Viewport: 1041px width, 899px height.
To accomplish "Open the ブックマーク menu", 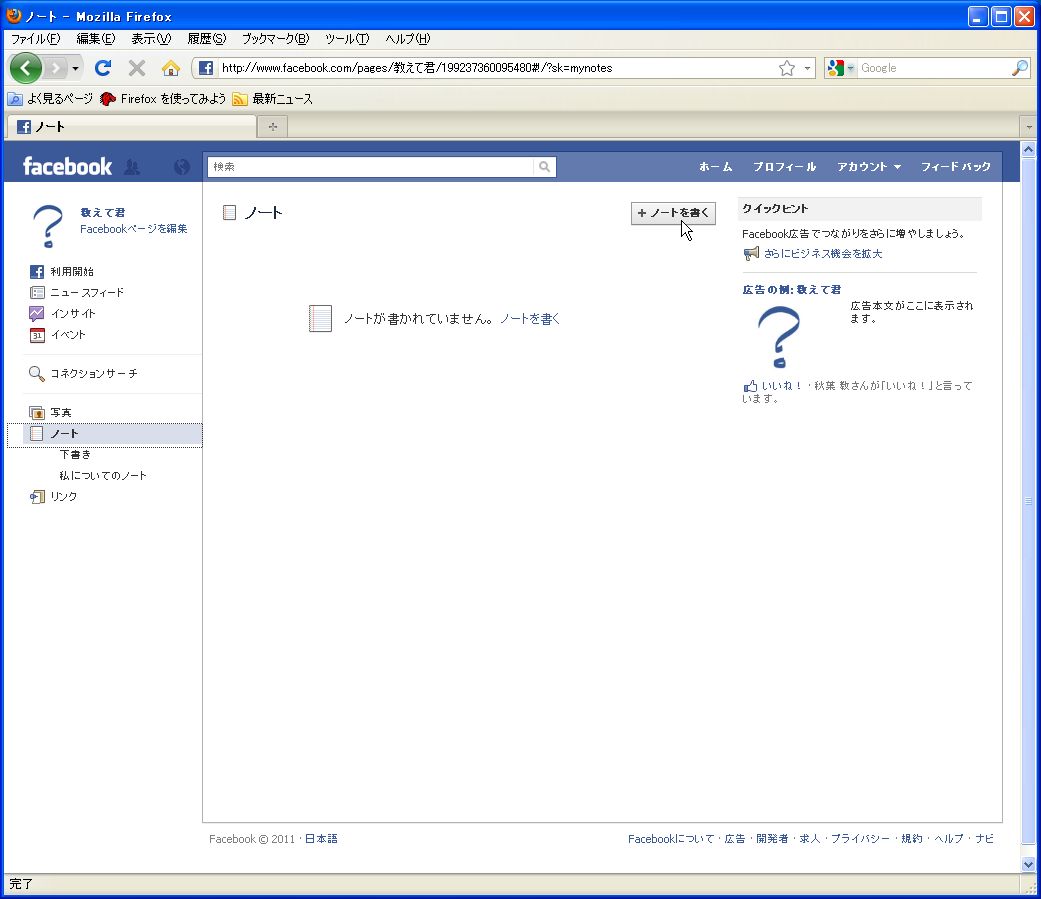I will coord(275,39).
